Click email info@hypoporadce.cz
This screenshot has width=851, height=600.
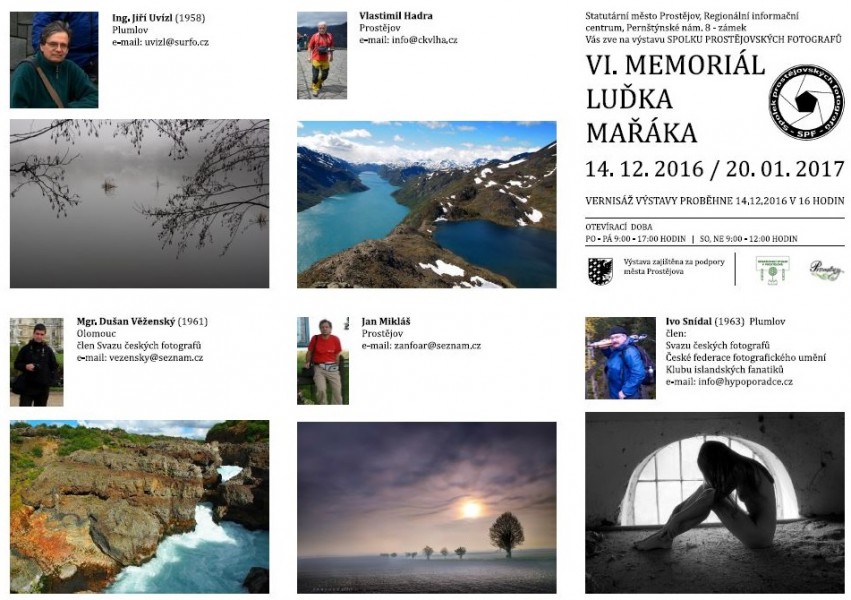pos(745,382)
